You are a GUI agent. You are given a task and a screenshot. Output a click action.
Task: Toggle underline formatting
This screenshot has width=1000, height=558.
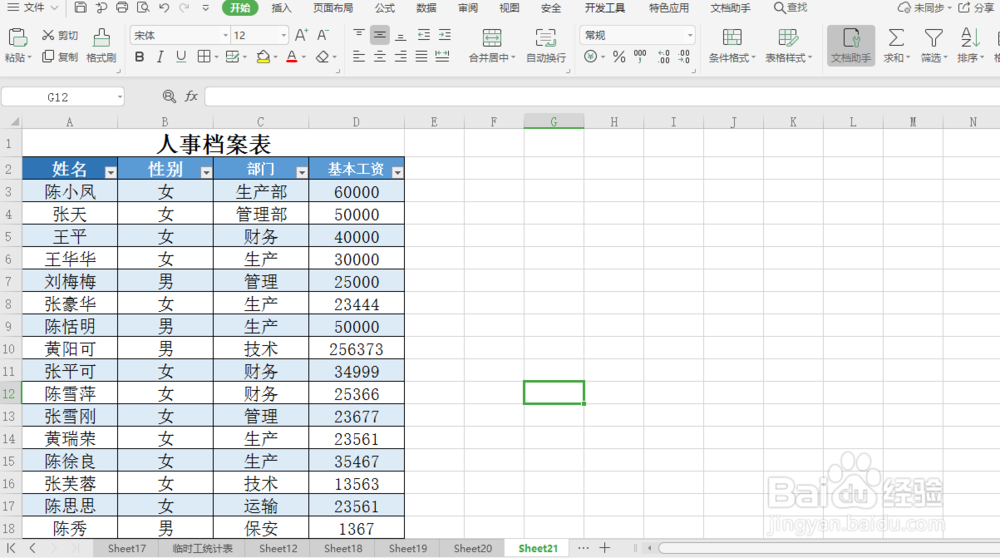click(181, 57)
